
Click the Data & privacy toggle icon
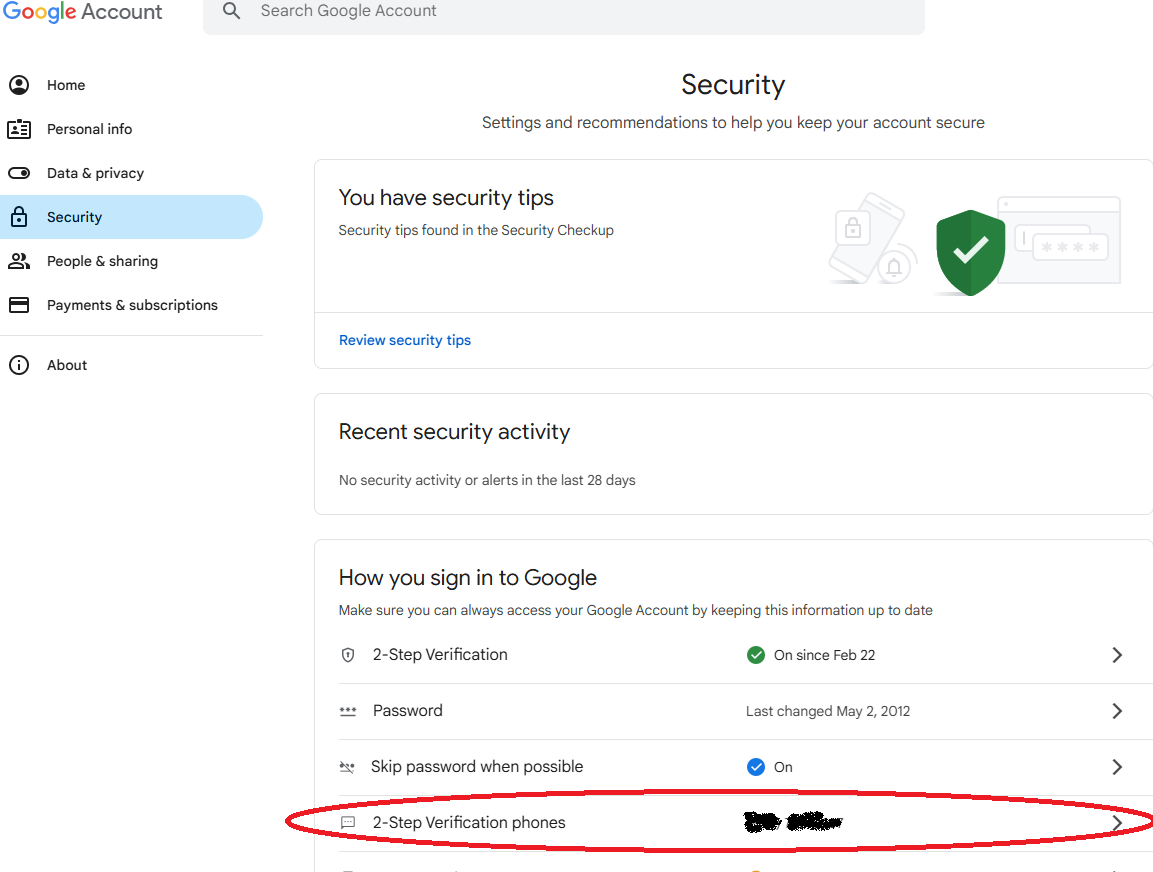click(x=19, y=174)
